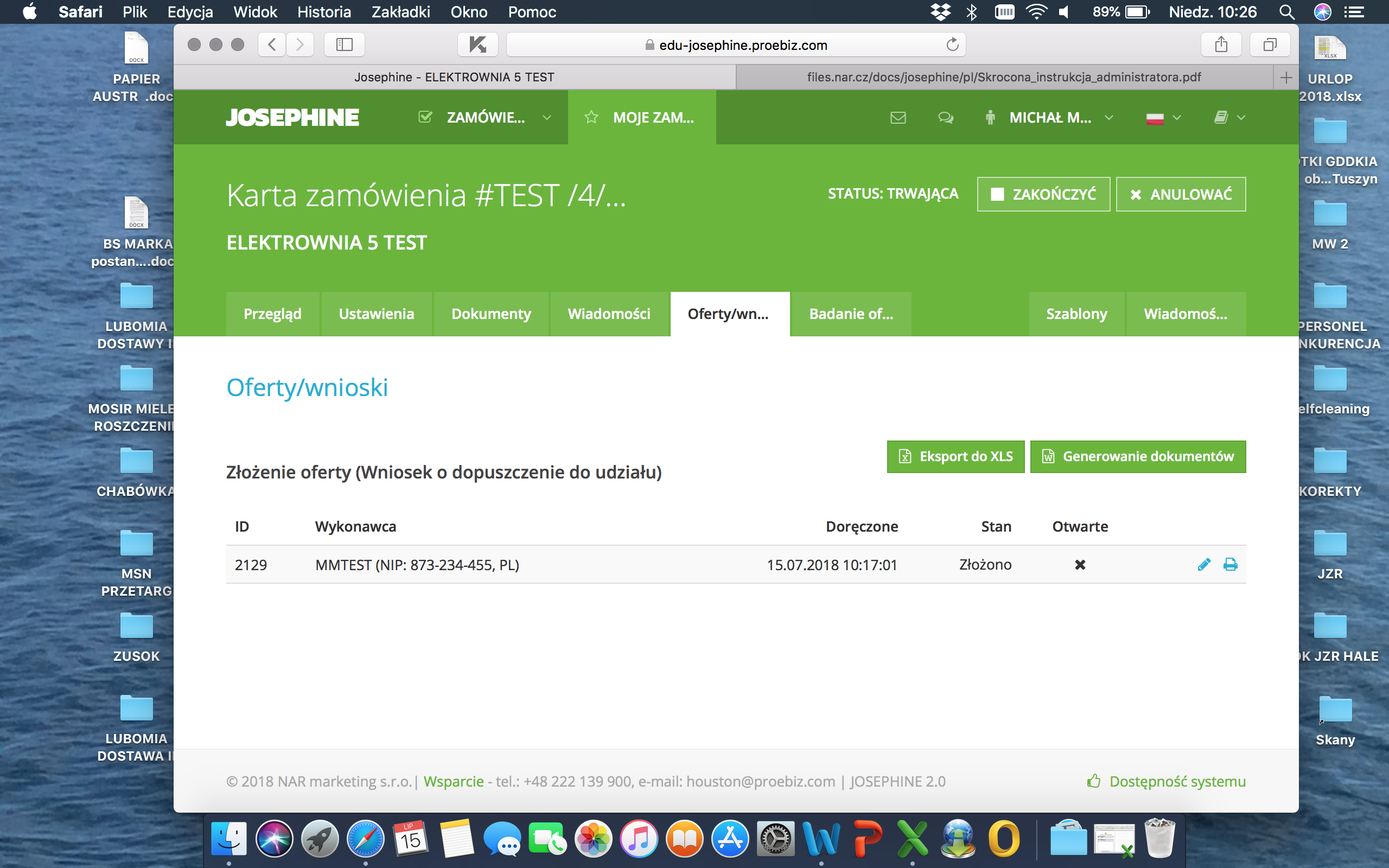
Task: Toggle the Safari sidebar button
Action: 344,45
